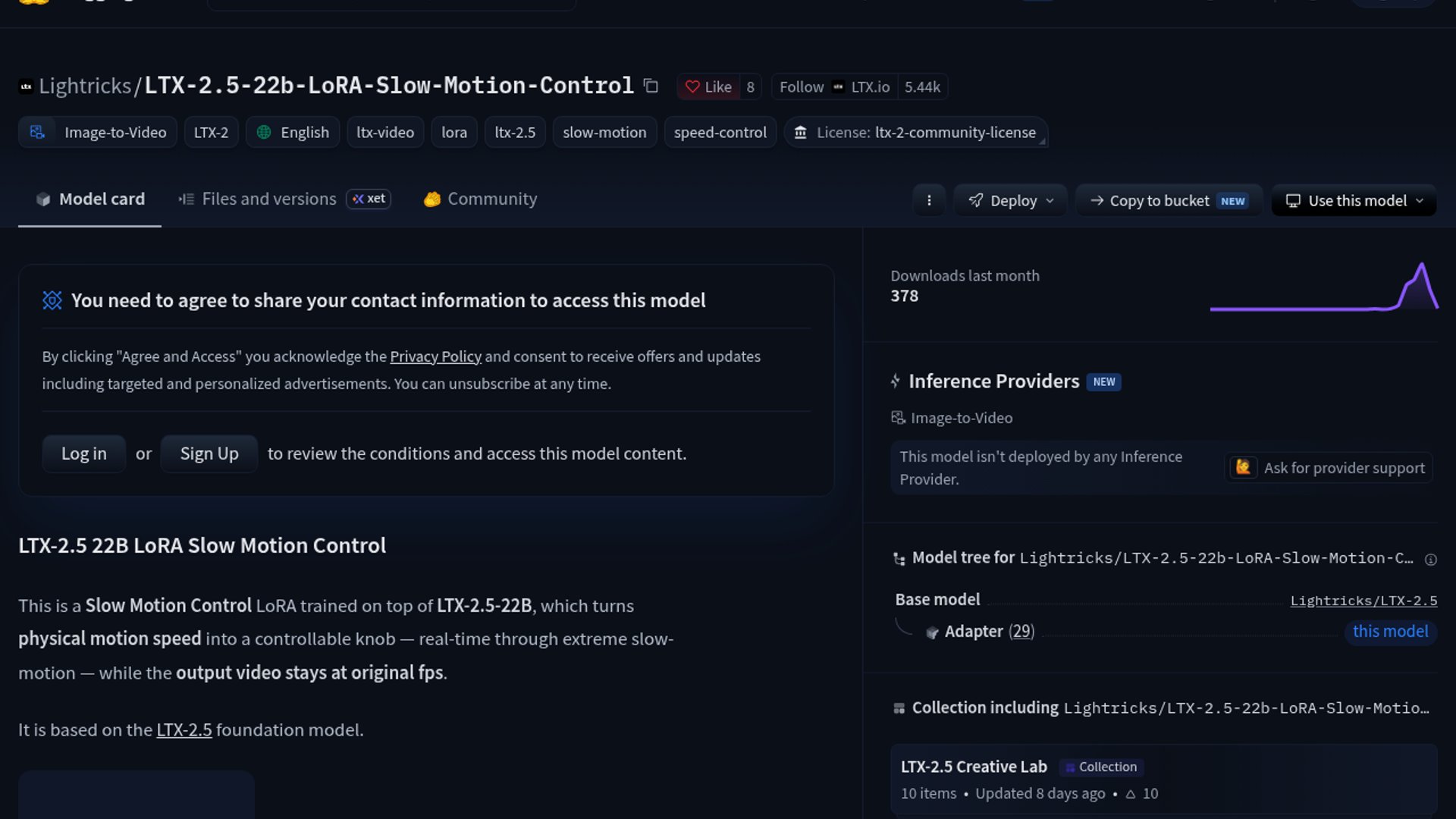Follow the LTX.io organization

(x=834, y=86)
